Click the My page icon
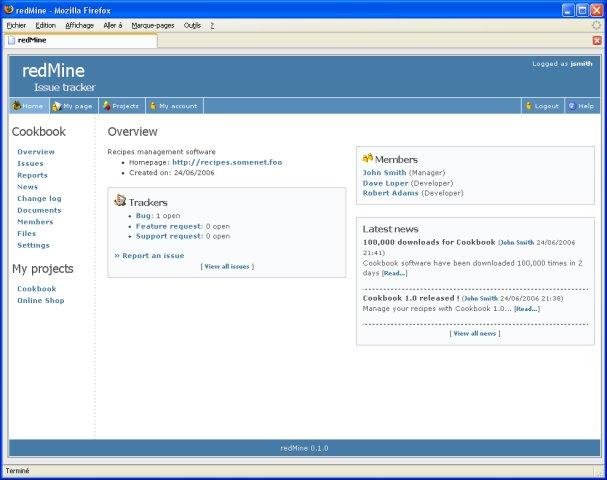This screenshot has width=607, height=480. click(x=57, y=106)
